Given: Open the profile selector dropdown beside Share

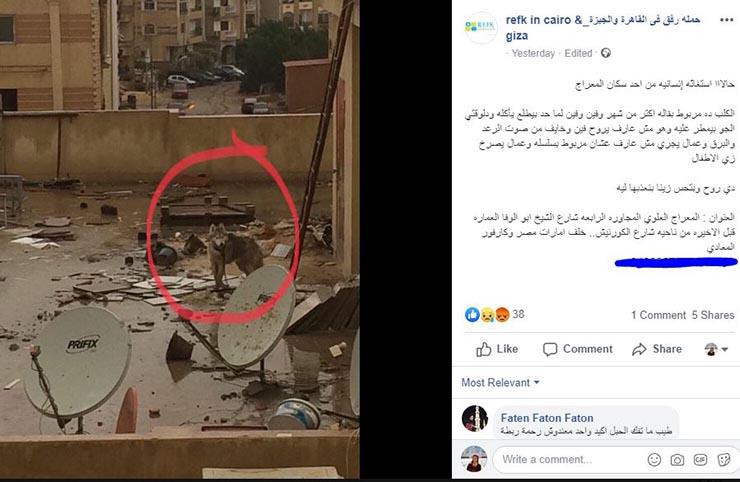Looking at the screenshot, I should point(716,349).
